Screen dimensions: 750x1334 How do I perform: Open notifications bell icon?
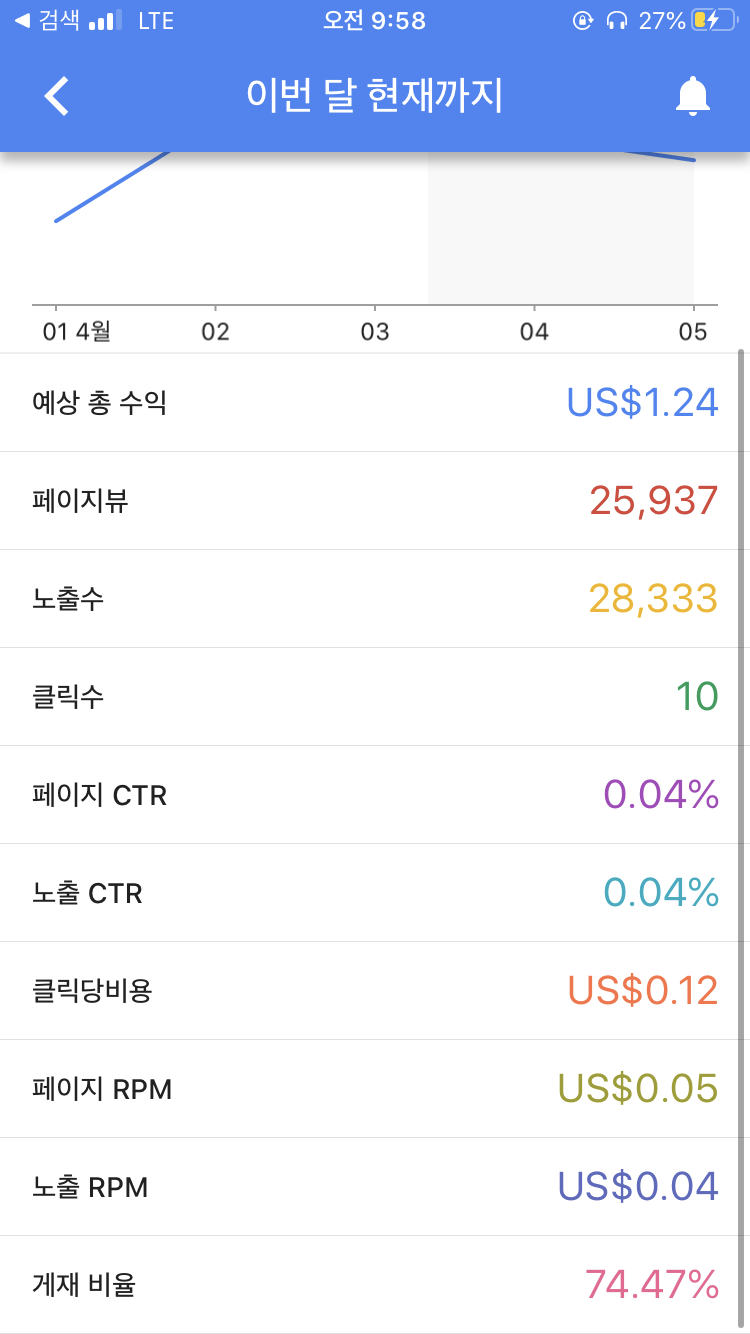point(692,96)
